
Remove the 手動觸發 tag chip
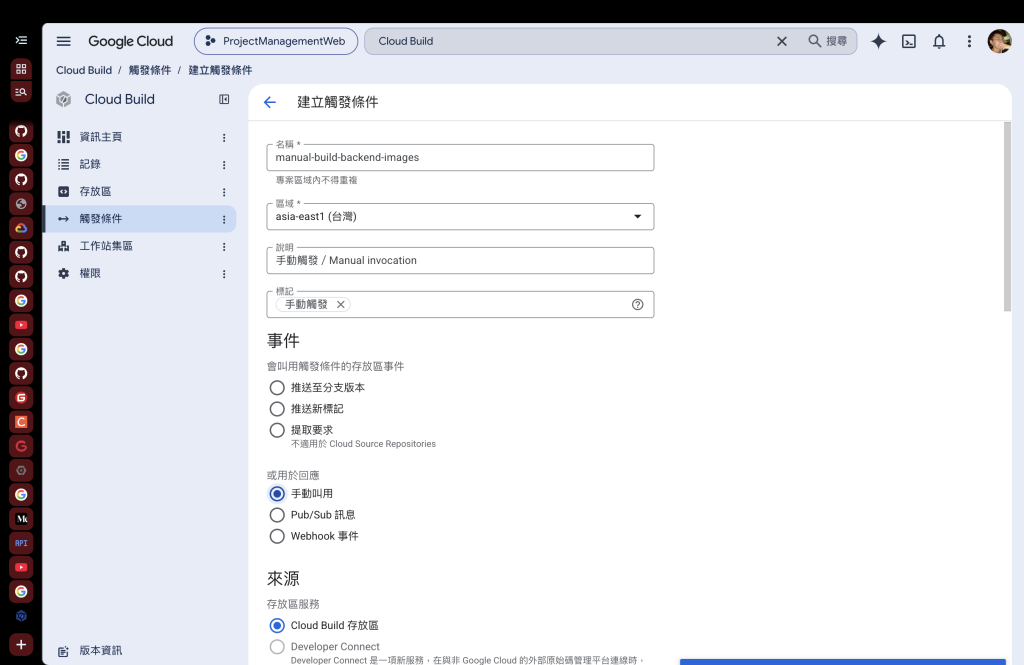[x=340, y=304]
